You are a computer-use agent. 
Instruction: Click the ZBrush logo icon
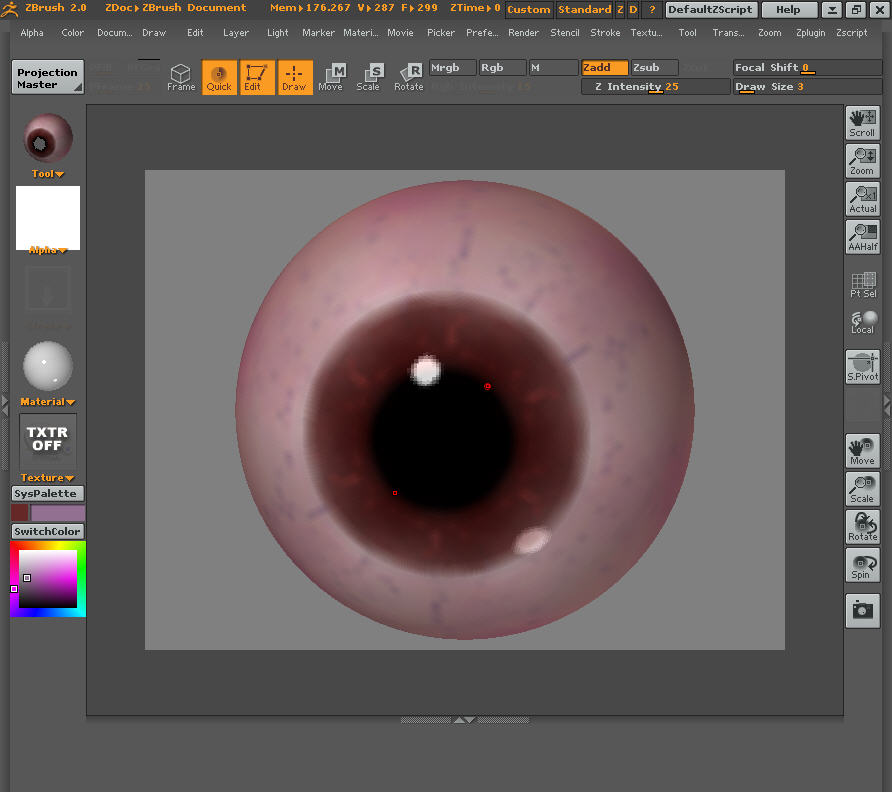coord(10,9)
